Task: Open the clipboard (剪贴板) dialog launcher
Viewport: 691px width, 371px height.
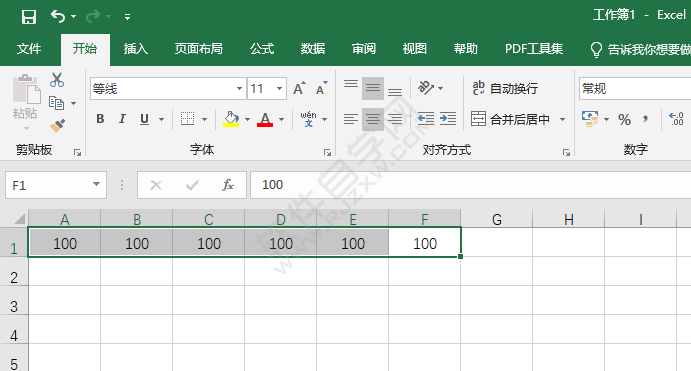Action: point(78,152)
